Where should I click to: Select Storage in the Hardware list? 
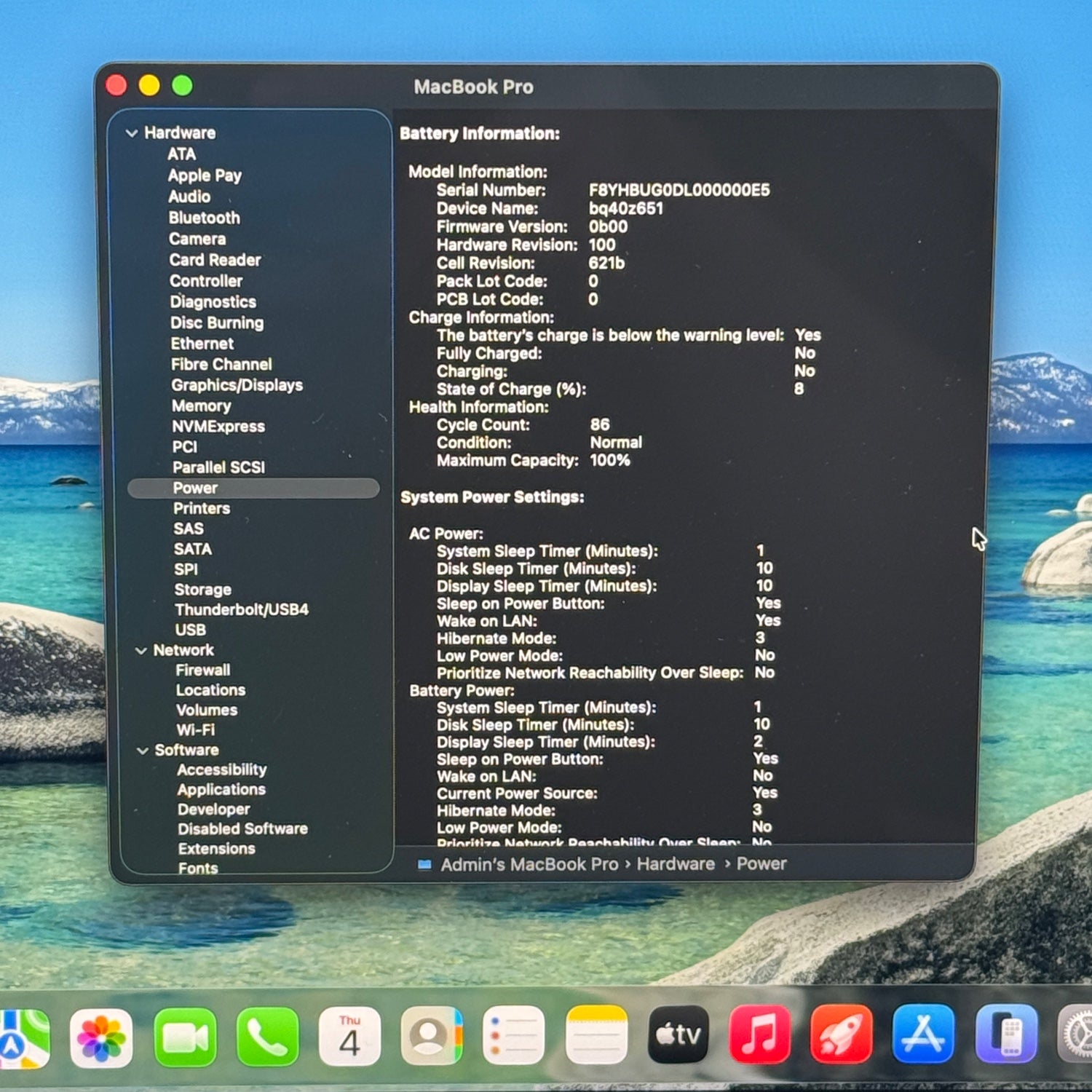click(202, 590)
